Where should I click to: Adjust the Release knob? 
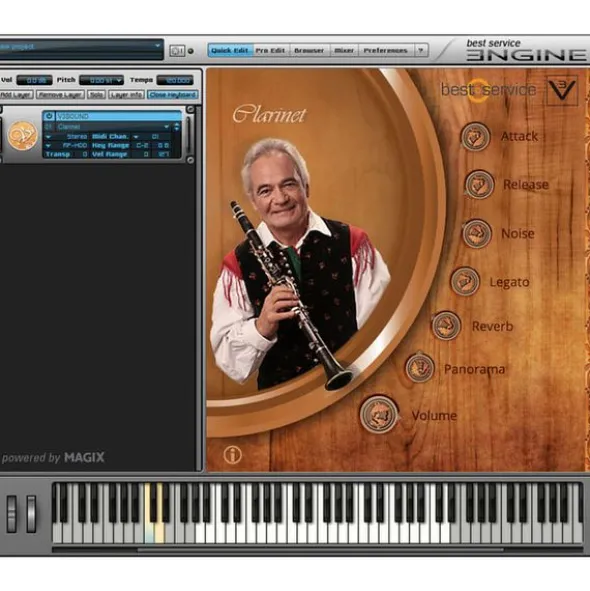479,185
